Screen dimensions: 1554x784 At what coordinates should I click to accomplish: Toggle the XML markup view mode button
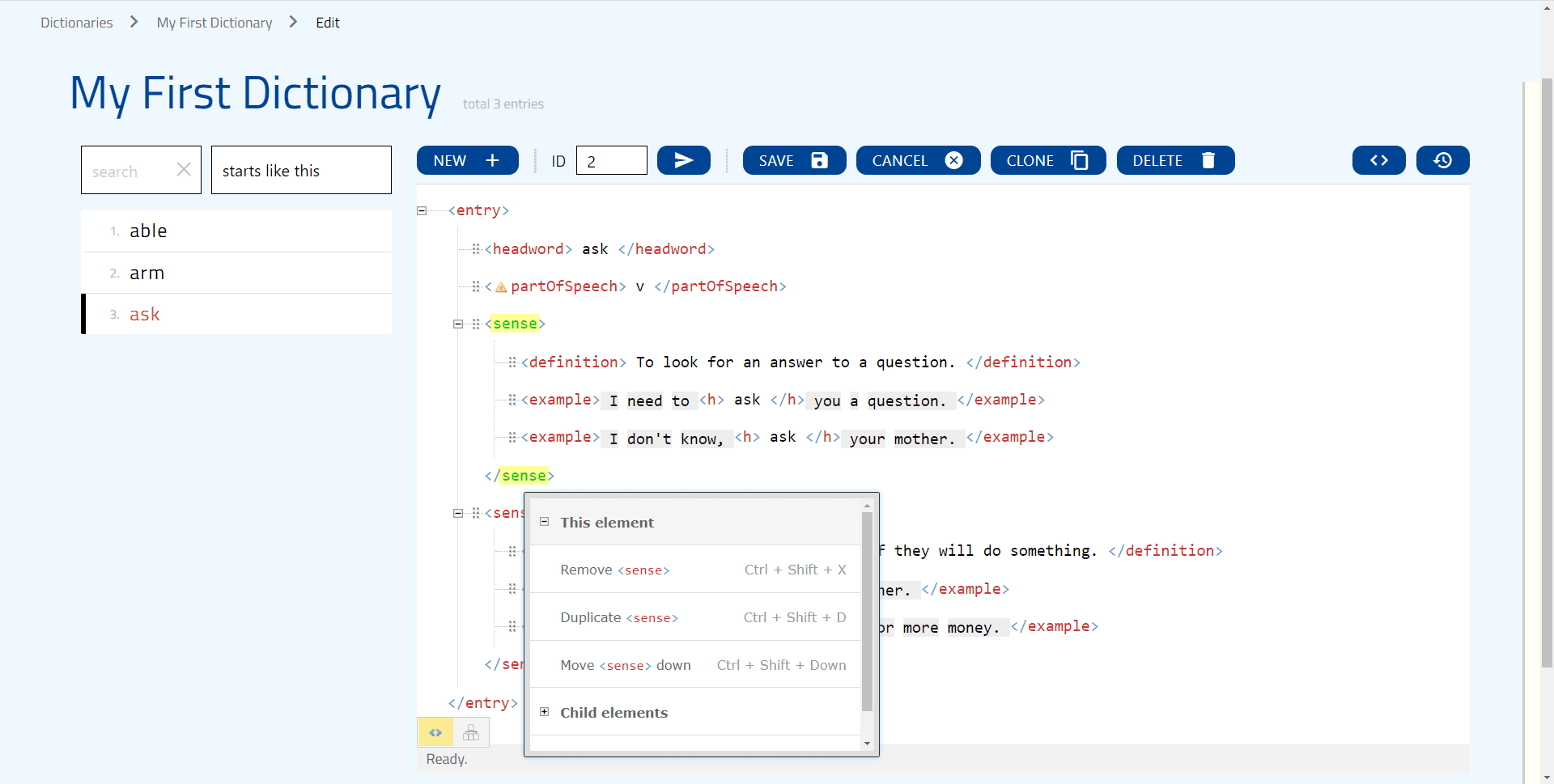(435, 733)
